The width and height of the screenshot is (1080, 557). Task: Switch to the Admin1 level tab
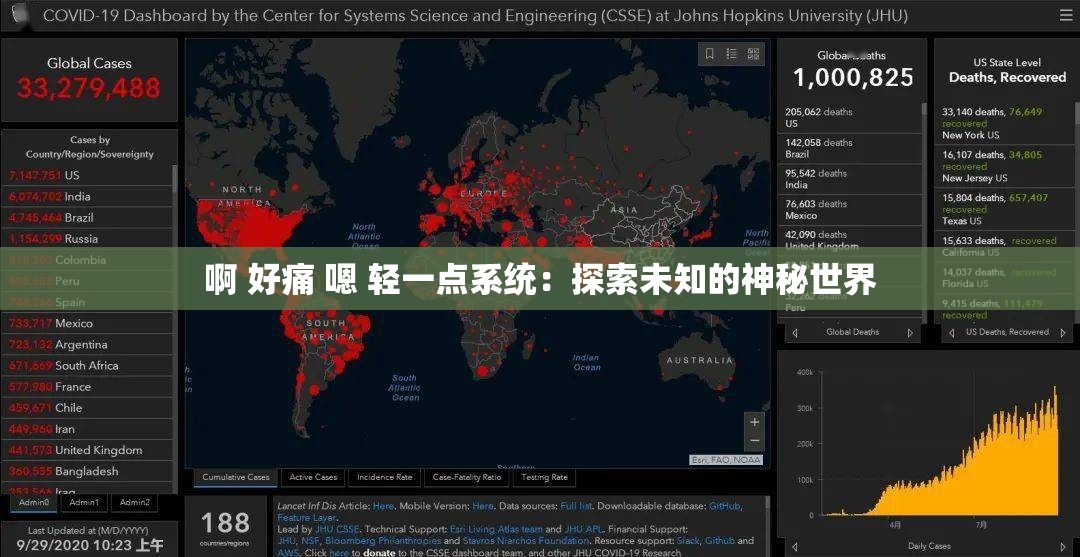click(x=84, y=503)
